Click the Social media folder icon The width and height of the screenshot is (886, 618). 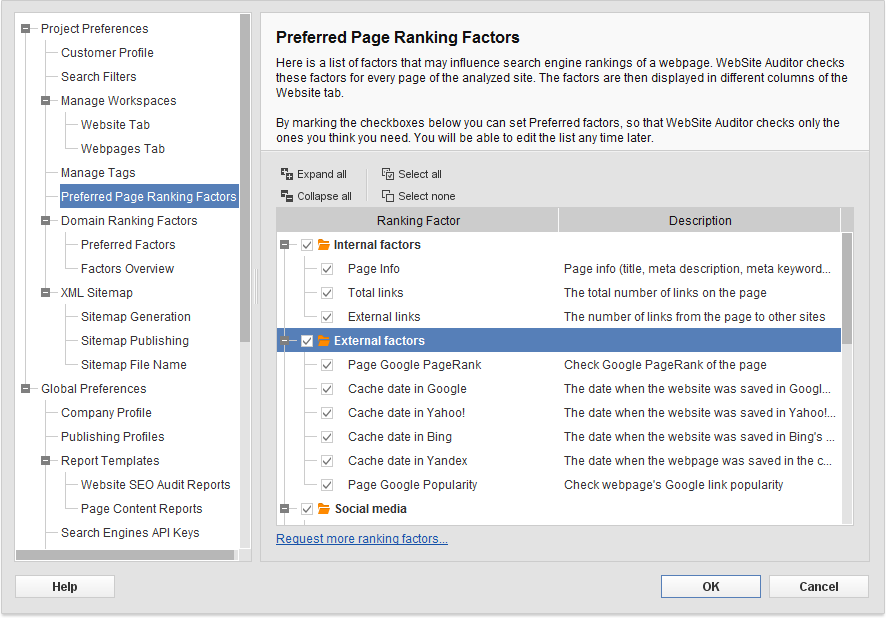pos(324,509)
